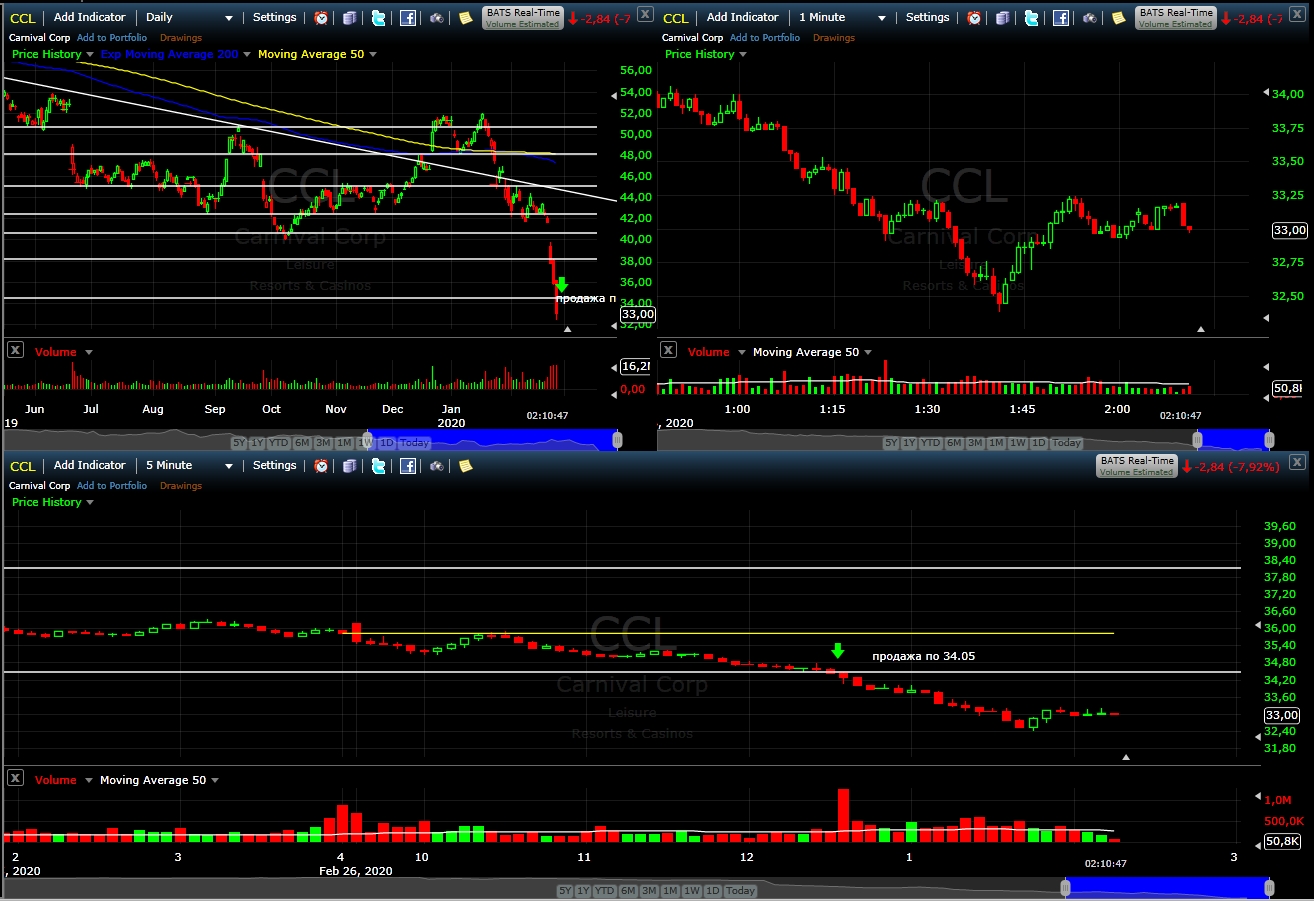Click the alarm clock icon in 5 Minute chart
This screenshot has width=1314, height=902.
321,466
